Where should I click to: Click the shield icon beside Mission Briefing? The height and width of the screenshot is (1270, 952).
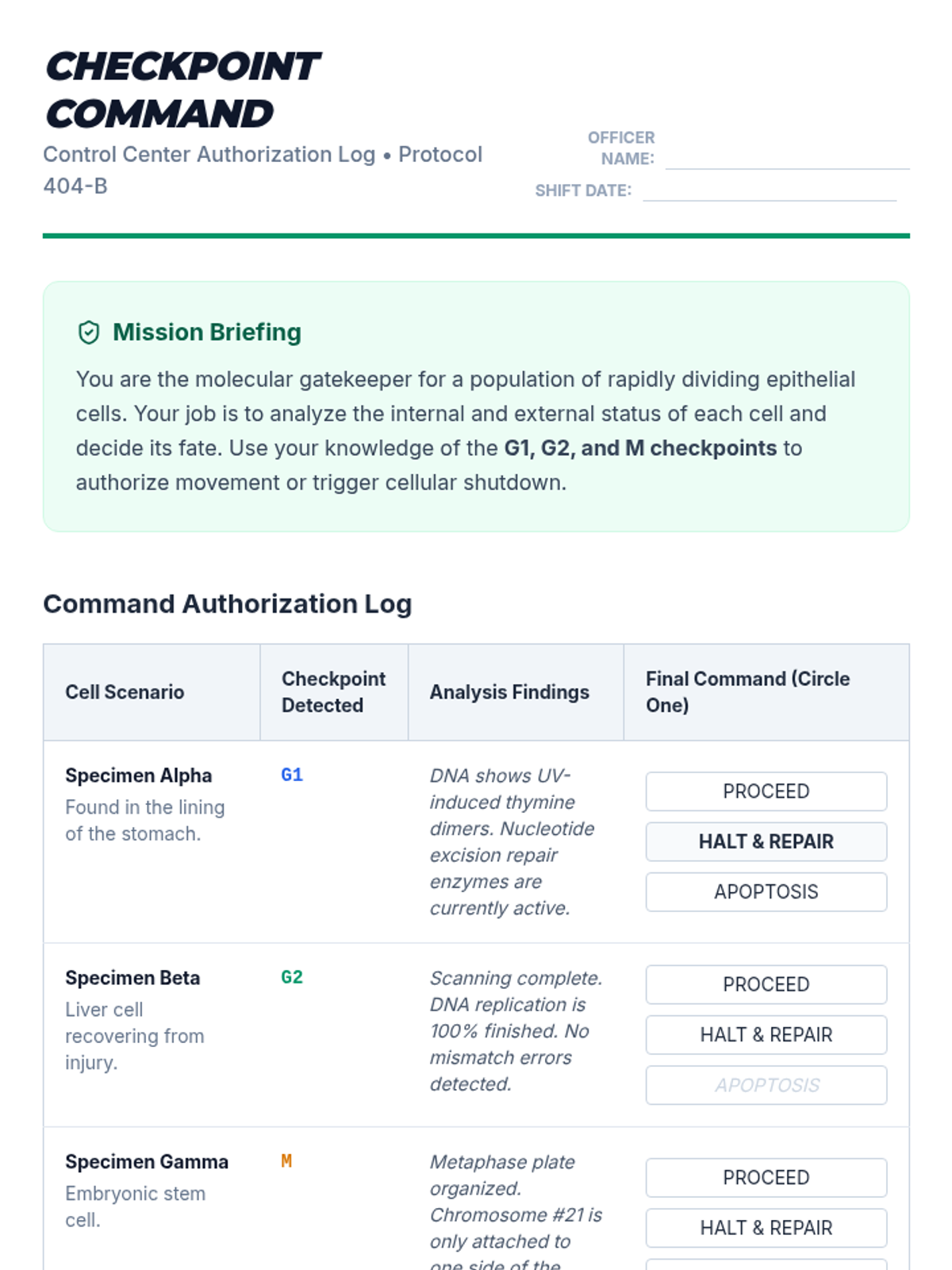(89, 333)
